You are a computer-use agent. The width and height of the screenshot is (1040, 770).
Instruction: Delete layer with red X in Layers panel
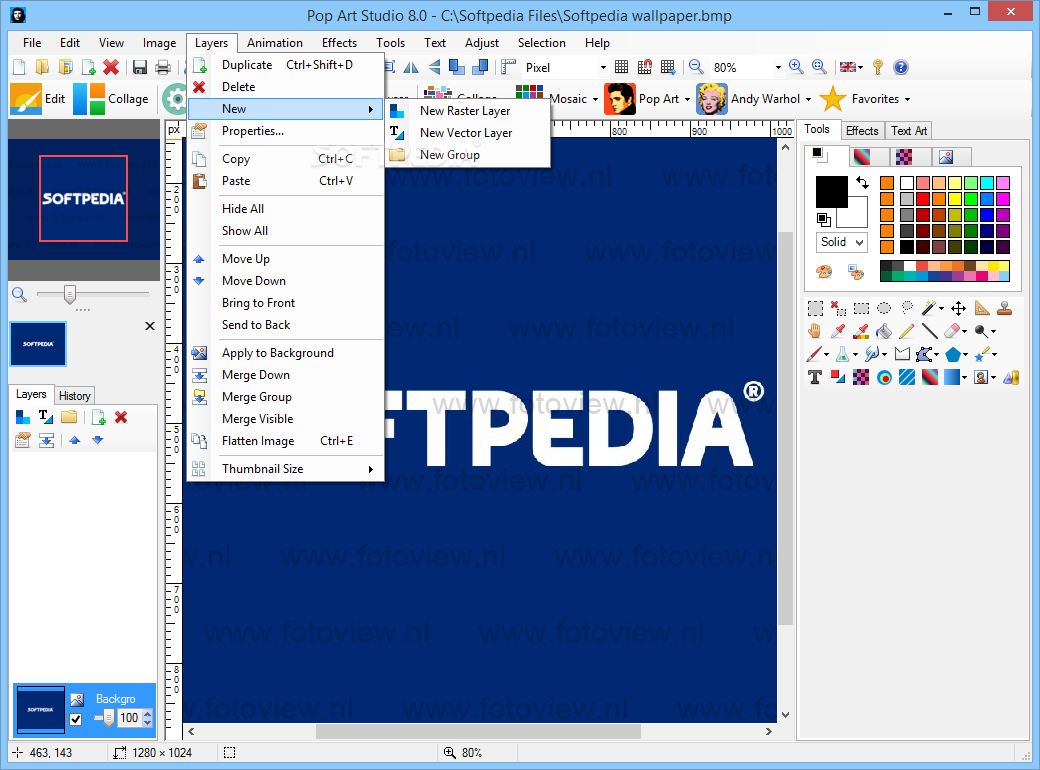(x=121, y=417)
